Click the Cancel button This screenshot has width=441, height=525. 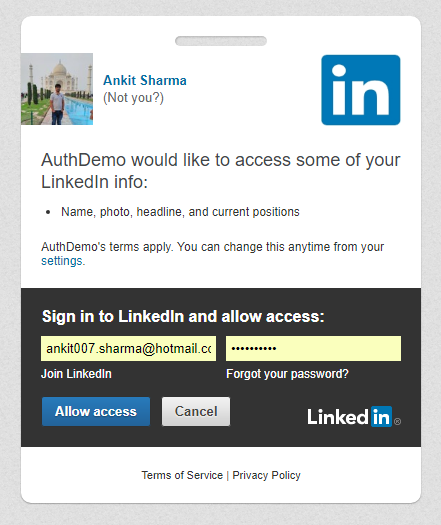coord(196,411)
